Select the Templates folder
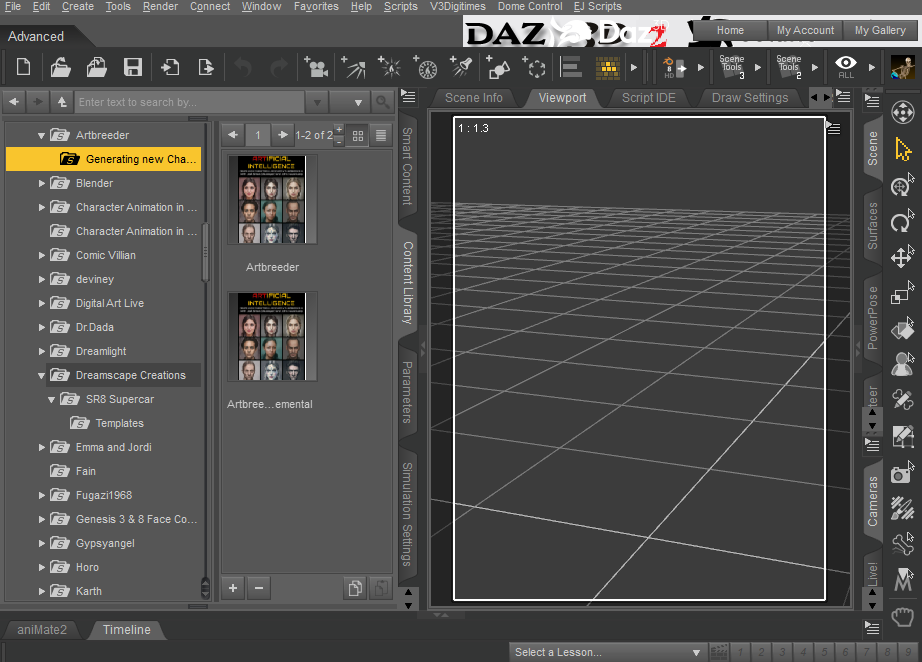Image resolution: width=922 pixels, height=662 pixels. [119, 423]
